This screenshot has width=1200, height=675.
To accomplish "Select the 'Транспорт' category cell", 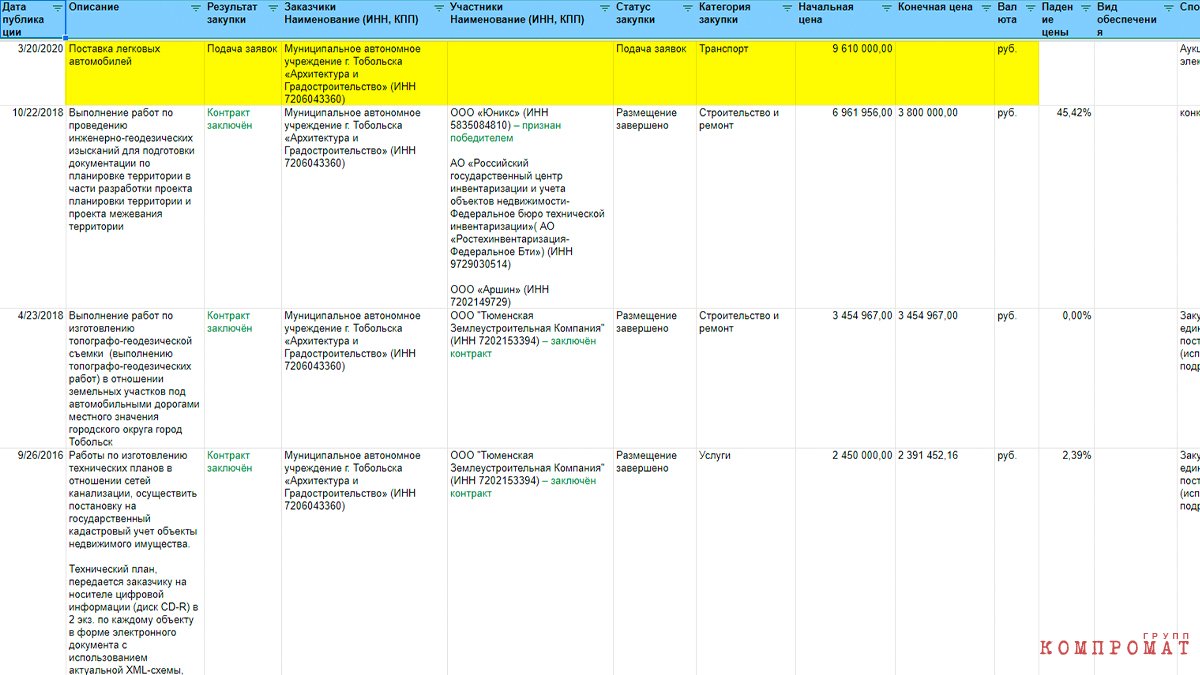I will (745, 72).
